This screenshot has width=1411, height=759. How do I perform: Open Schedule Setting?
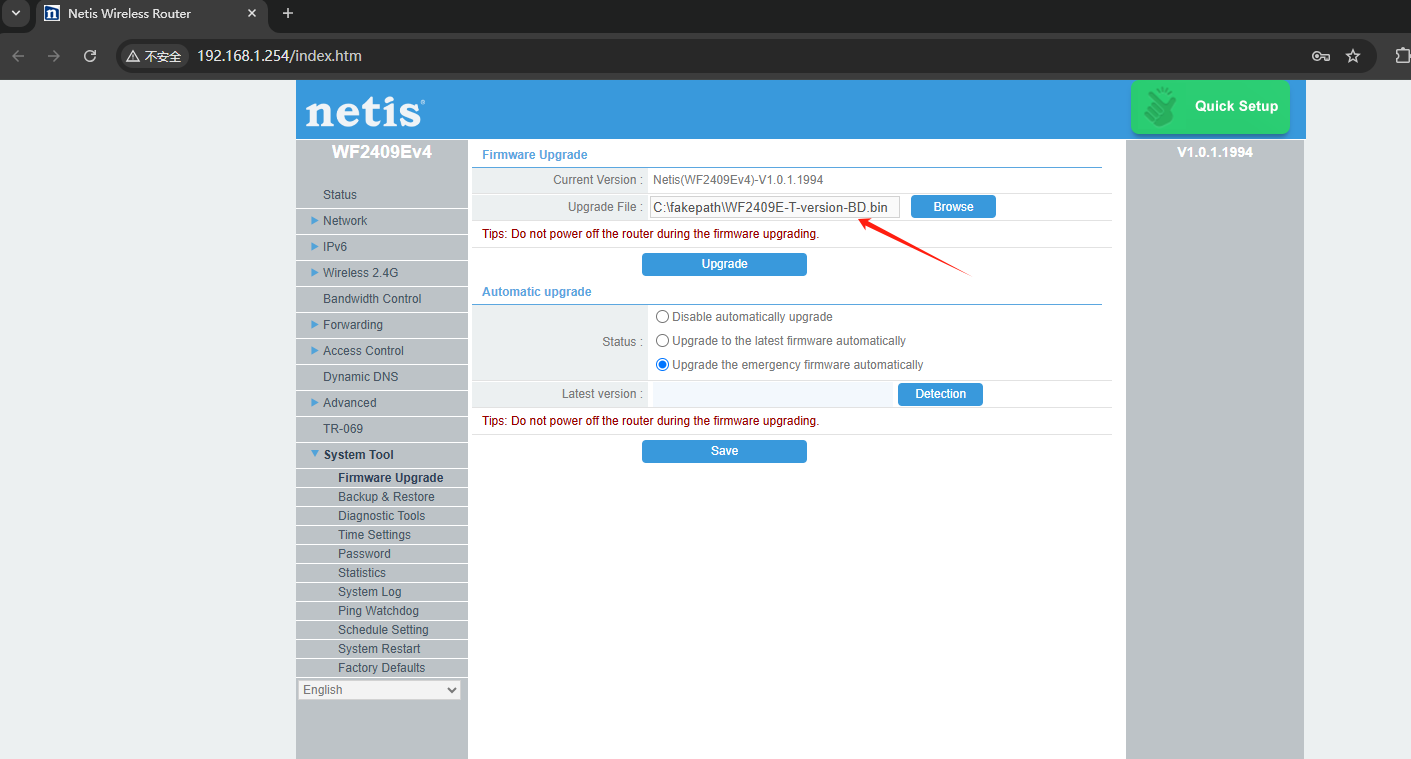point(383,630)
